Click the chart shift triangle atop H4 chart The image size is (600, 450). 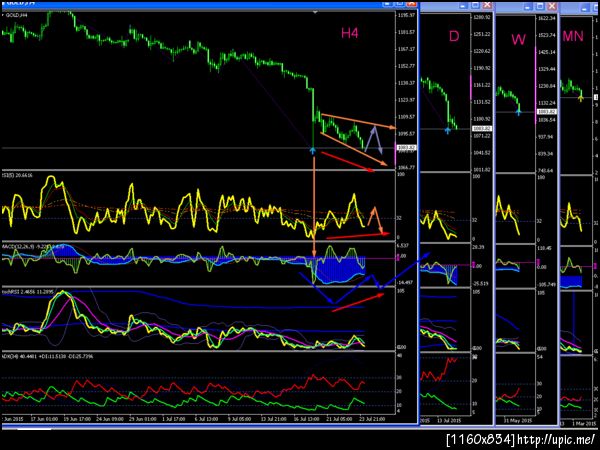point(315,13)
